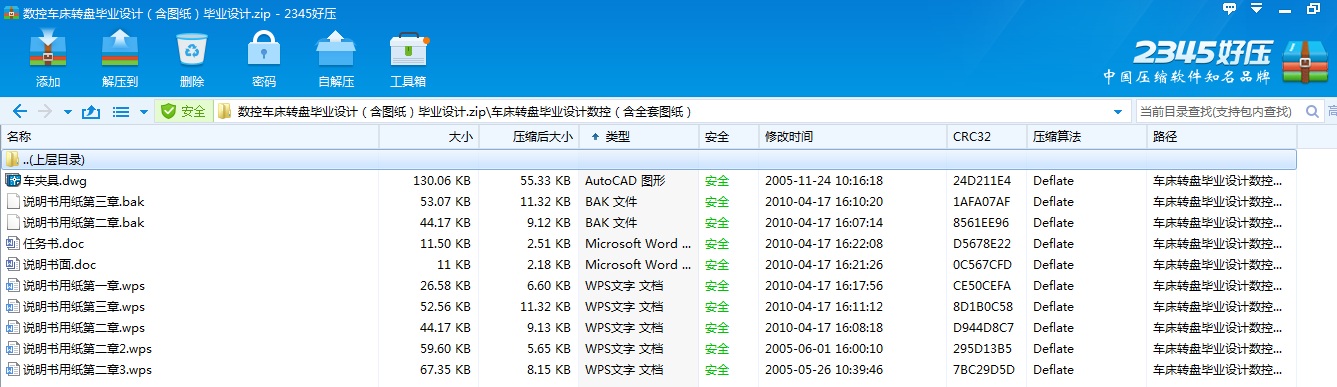The height and width of the screenshot is (387, 1337).
Task: Sort by 名称 column header
Action: [x=190, y=136]
